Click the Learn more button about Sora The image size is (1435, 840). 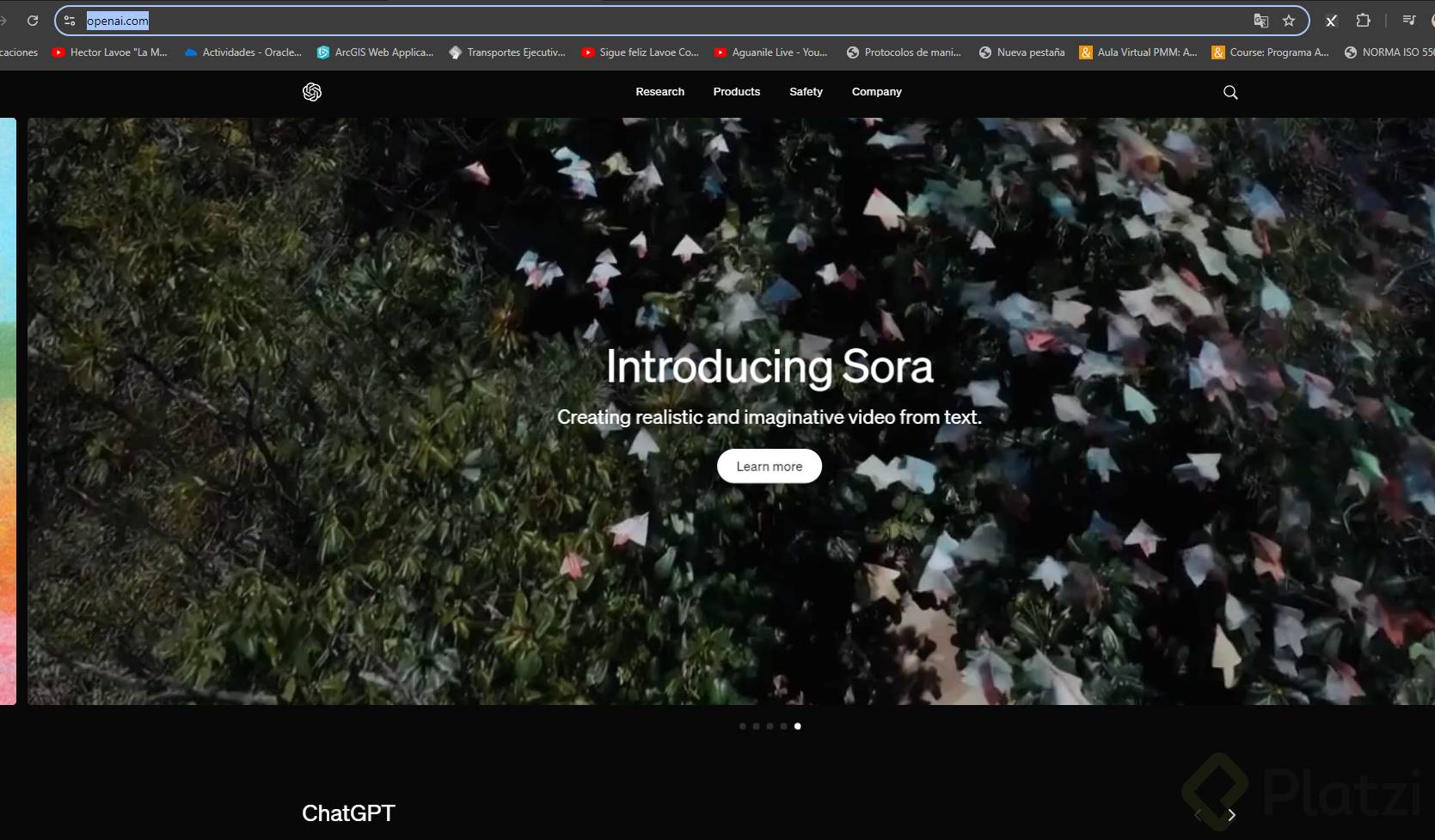770,466
